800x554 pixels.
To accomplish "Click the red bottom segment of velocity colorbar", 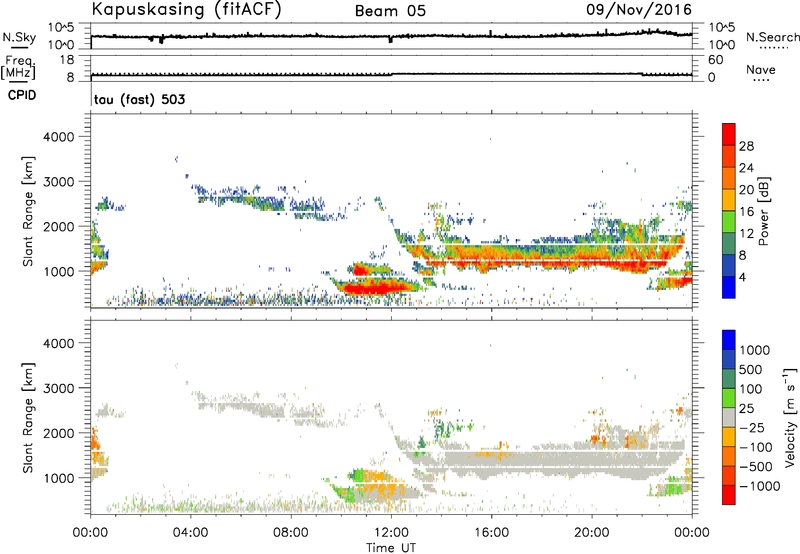I will coord(729,495).
